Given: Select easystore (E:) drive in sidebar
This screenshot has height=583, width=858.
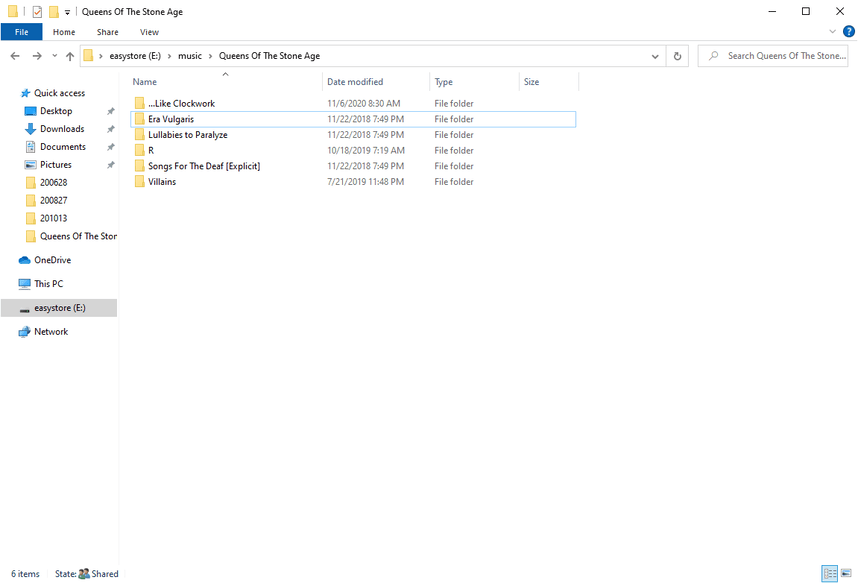Looking at the screenshot, I should click(59, 308).
